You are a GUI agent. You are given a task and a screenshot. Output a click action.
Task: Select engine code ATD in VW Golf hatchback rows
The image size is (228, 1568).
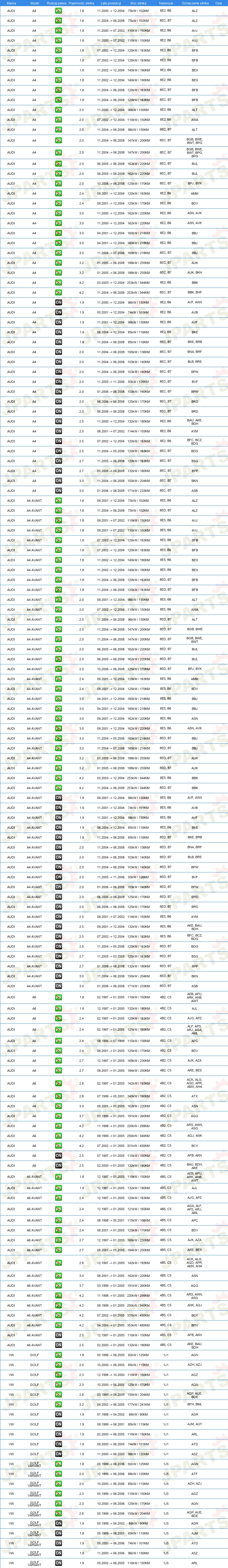(195, 1444)
